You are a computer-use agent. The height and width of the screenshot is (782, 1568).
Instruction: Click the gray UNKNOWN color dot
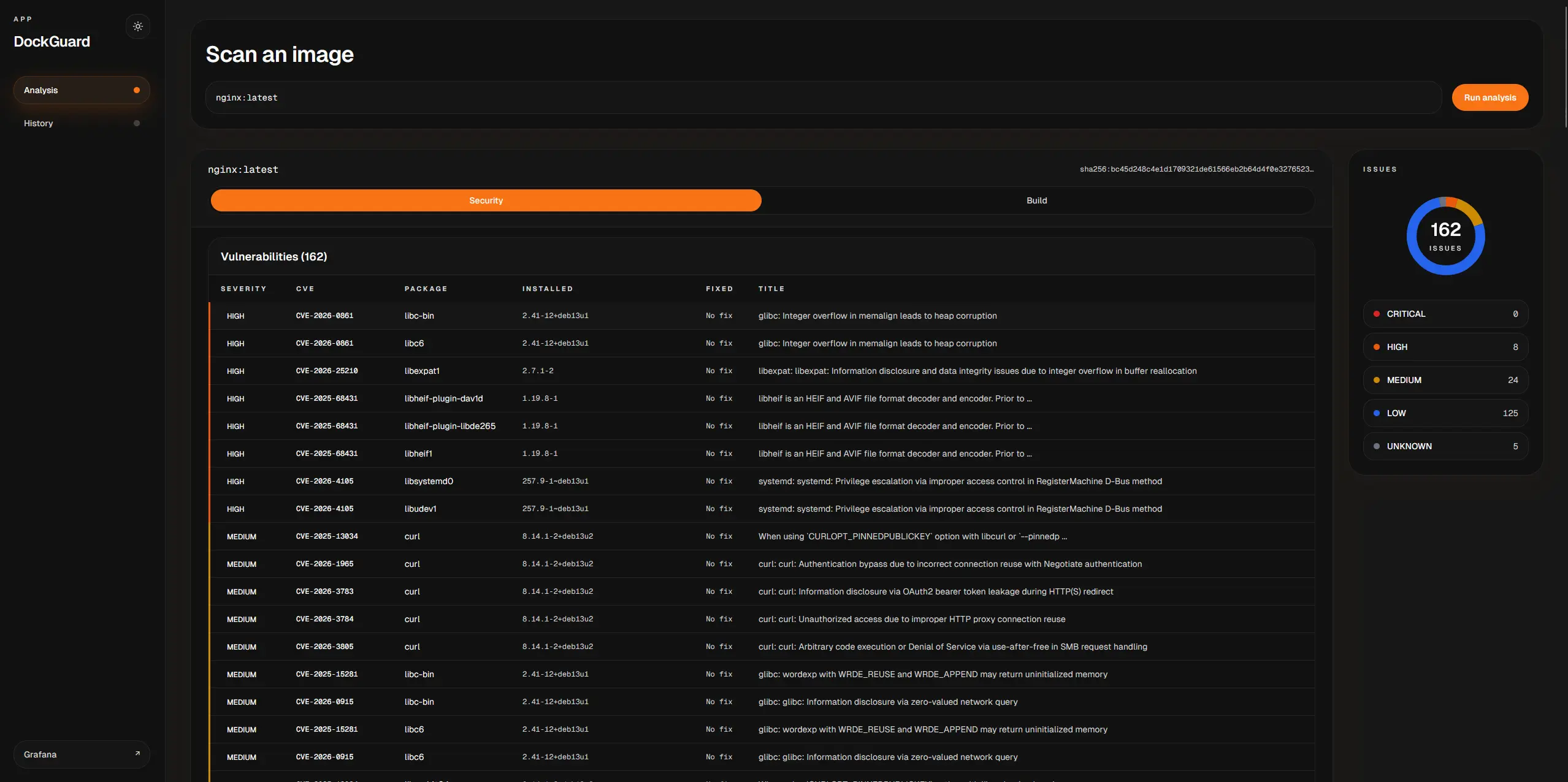[x=1377, y=446]
